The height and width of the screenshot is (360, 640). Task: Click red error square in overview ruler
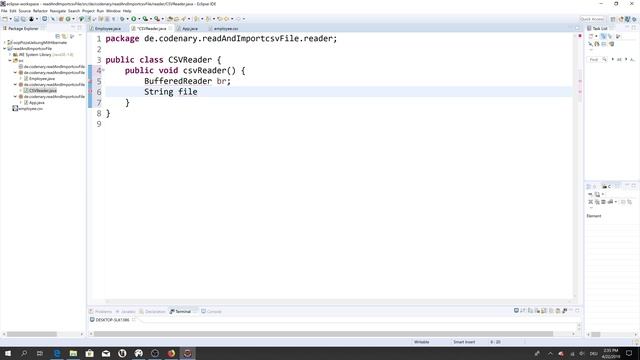tap(580, 36)
